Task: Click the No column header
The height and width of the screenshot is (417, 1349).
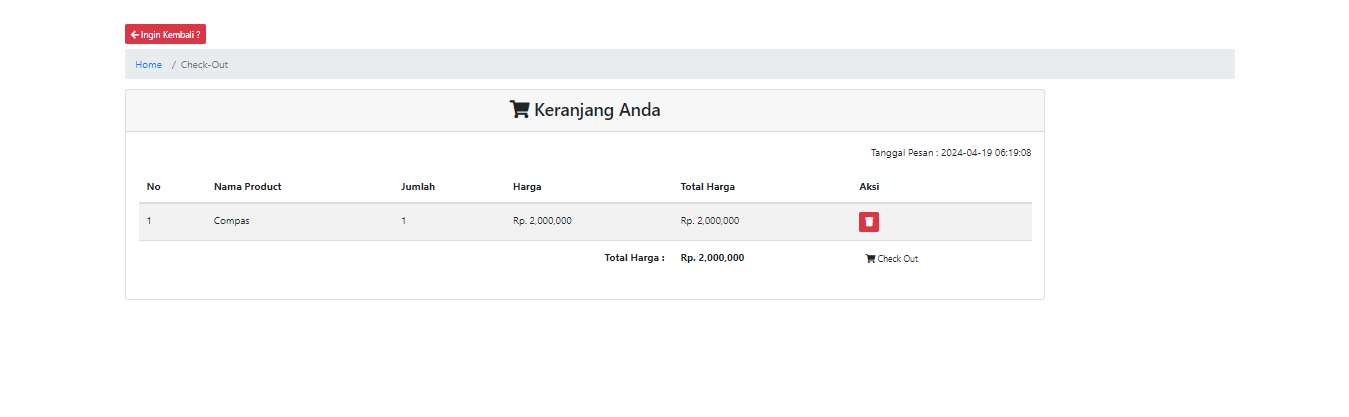Action: point(153,187)
